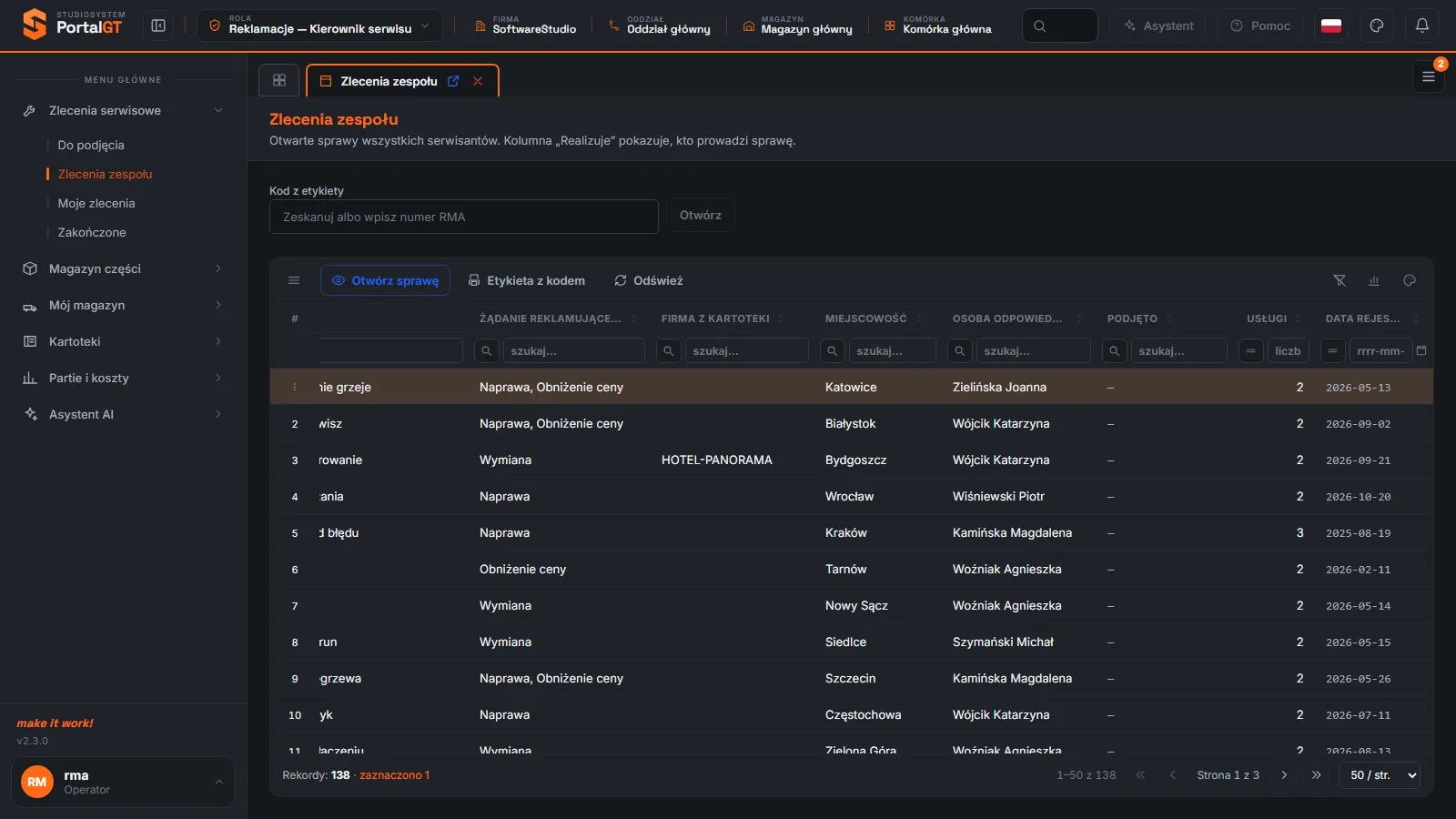
Task: Open the Pomoc help button
Action: (1260, 25)
